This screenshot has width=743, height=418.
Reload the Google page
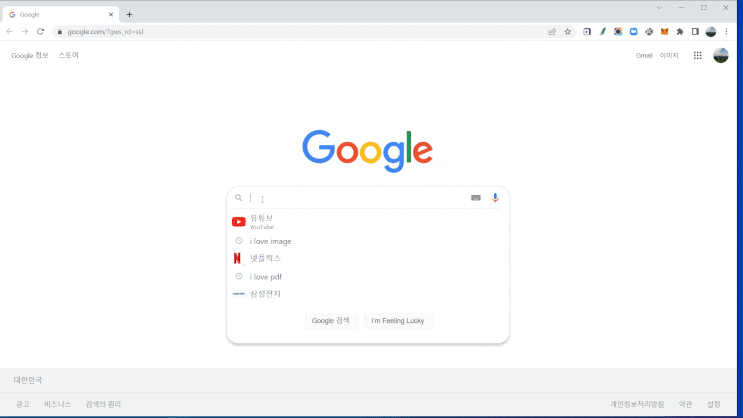(x=40, y=32)
